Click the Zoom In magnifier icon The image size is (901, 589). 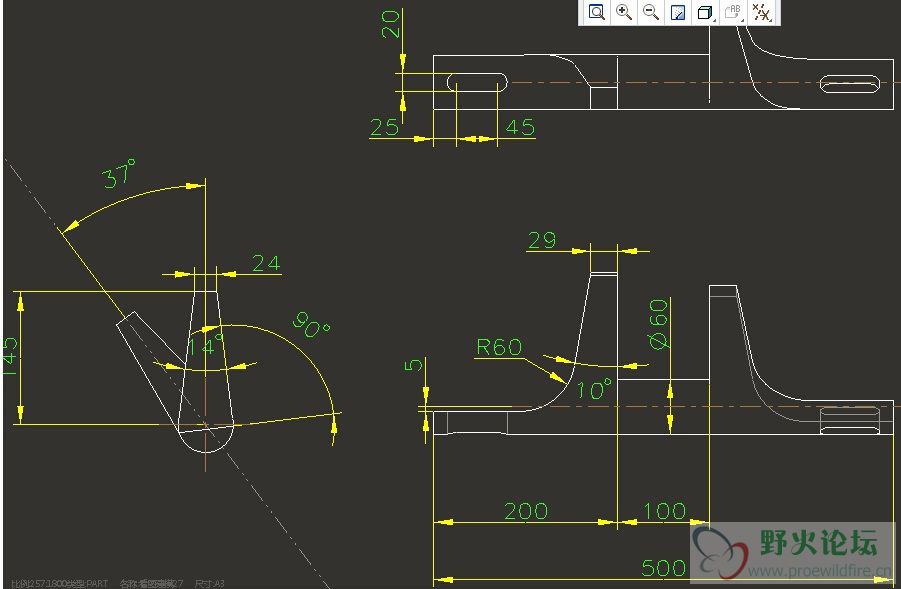point(623,12)
